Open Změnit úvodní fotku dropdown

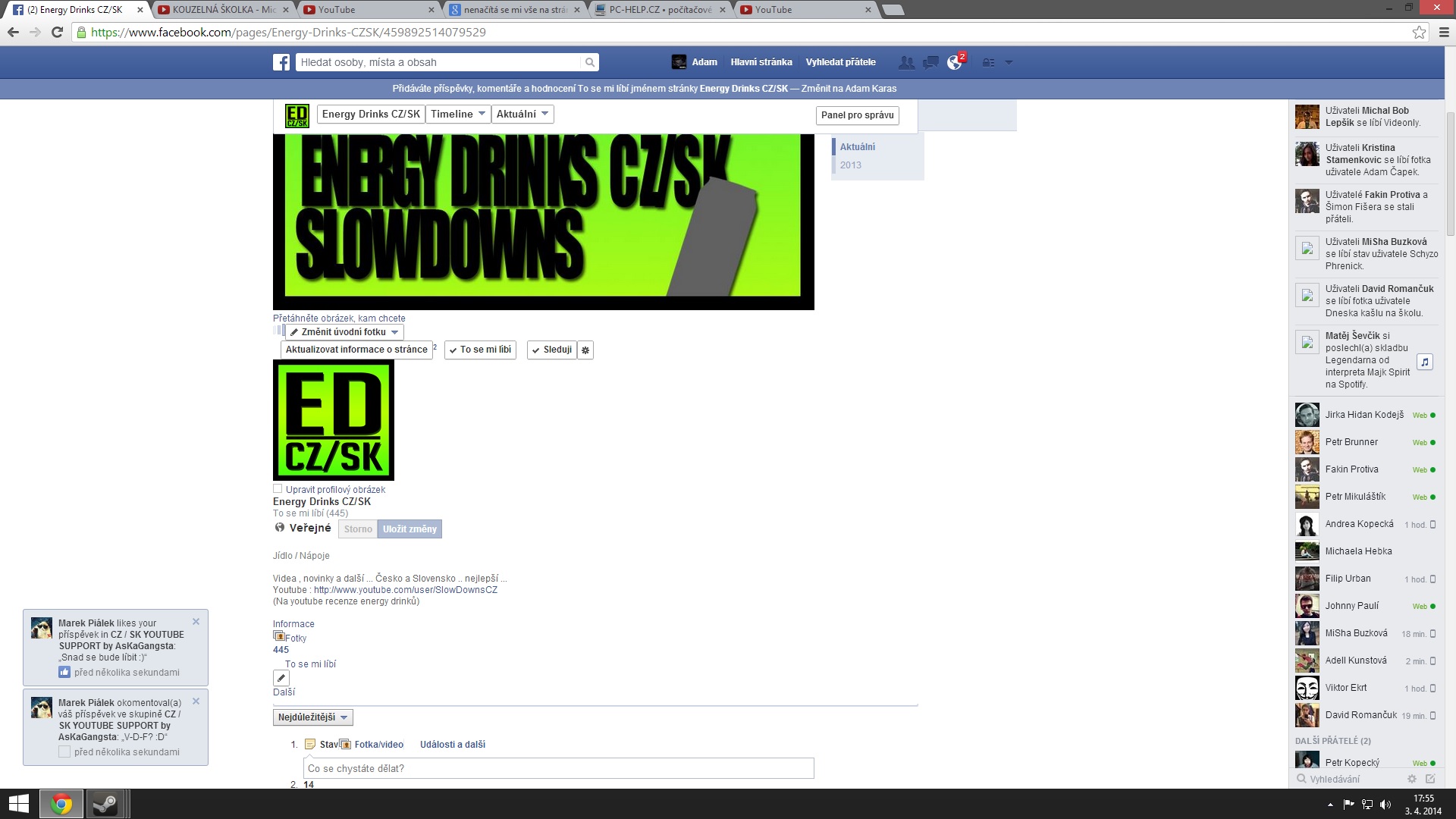click(345, 332)
